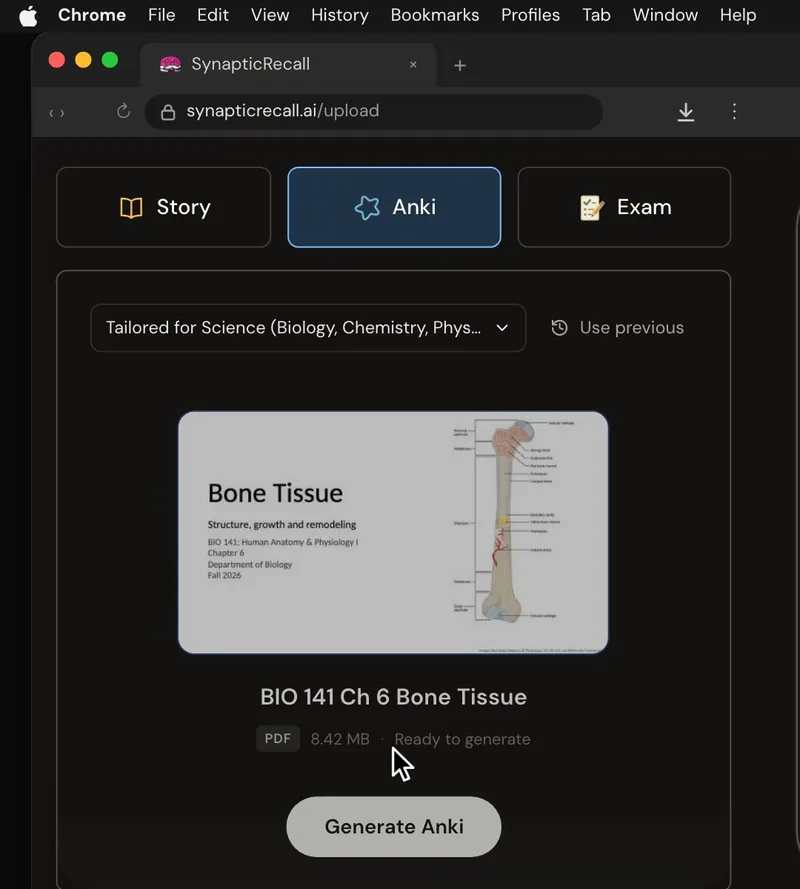Open Chrome downloads
Screen dimensions: 800x889
pyautogui.click(x=685, y=112)
